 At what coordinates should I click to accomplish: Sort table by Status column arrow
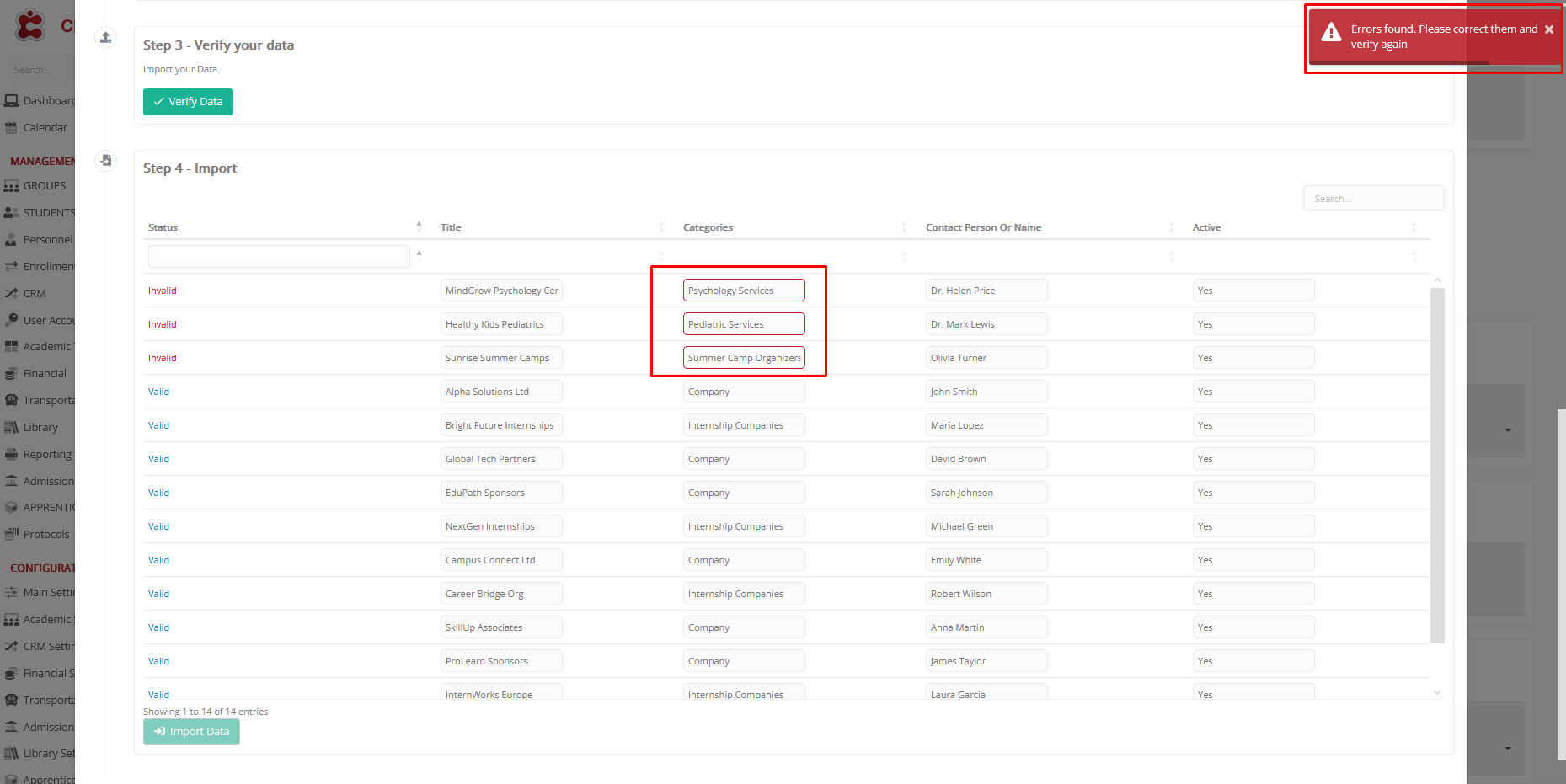[419, 226]
